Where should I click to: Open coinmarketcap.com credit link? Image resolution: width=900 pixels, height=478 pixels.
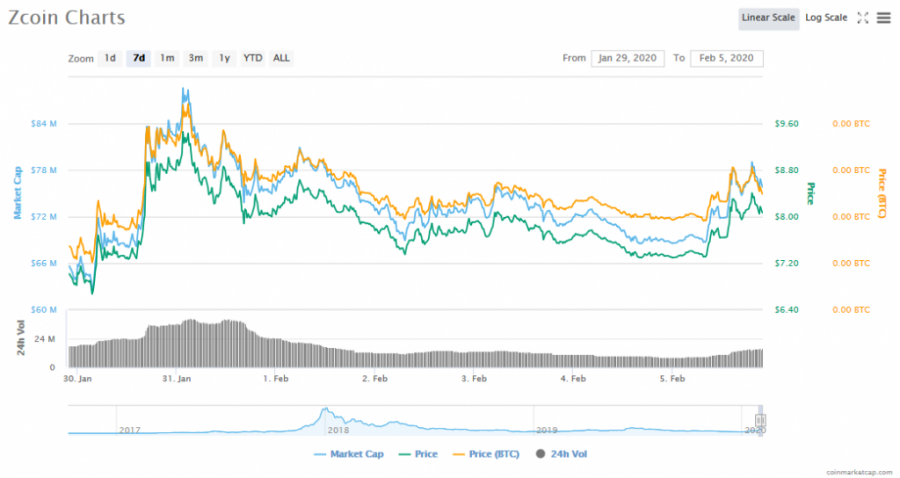point(859,472)
